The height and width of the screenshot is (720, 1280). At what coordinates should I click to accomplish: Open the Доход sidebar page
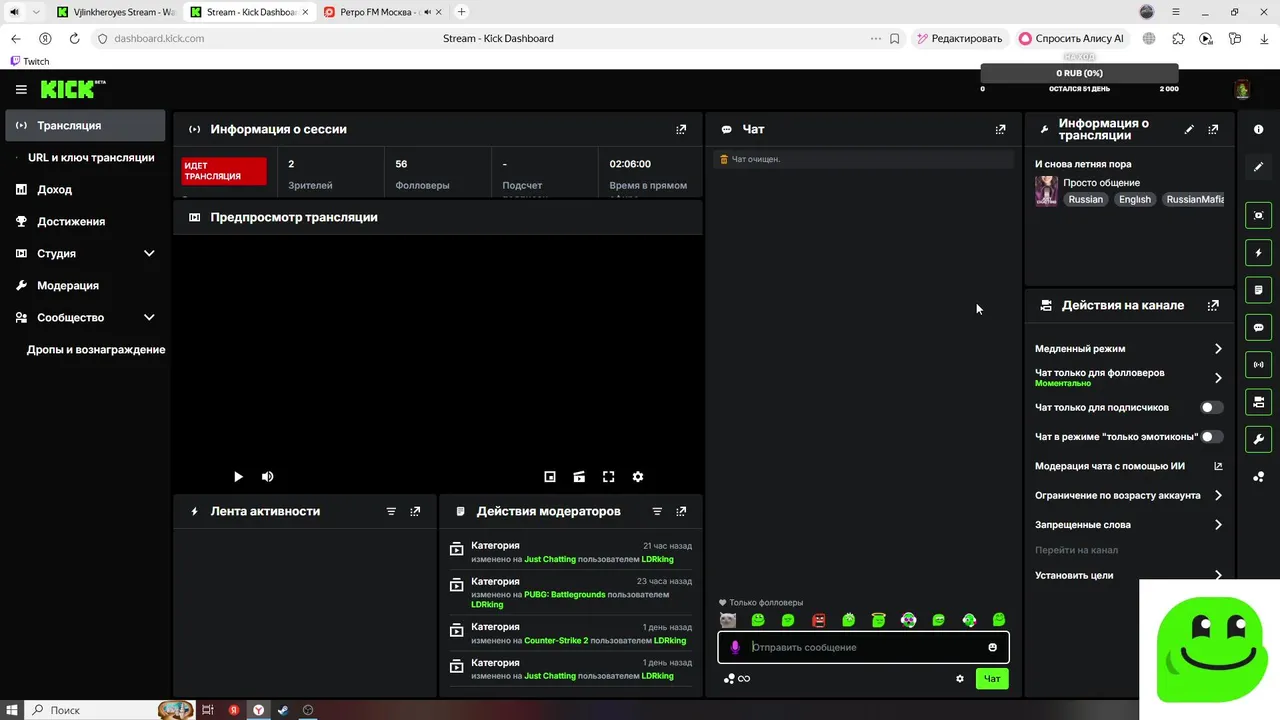tap(85, 189)
